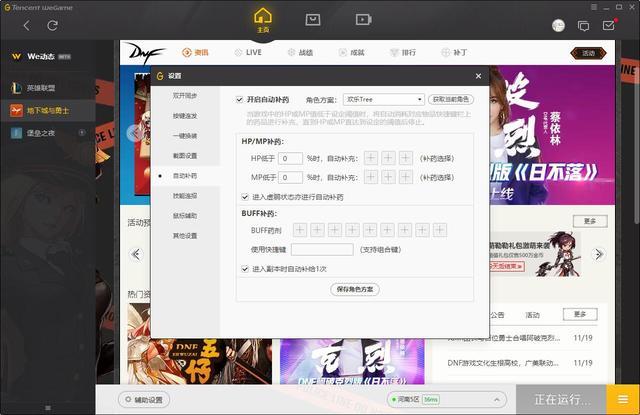Open the yellow menu icon beside 正在运行
640x415 pixels.
(622, 399)
